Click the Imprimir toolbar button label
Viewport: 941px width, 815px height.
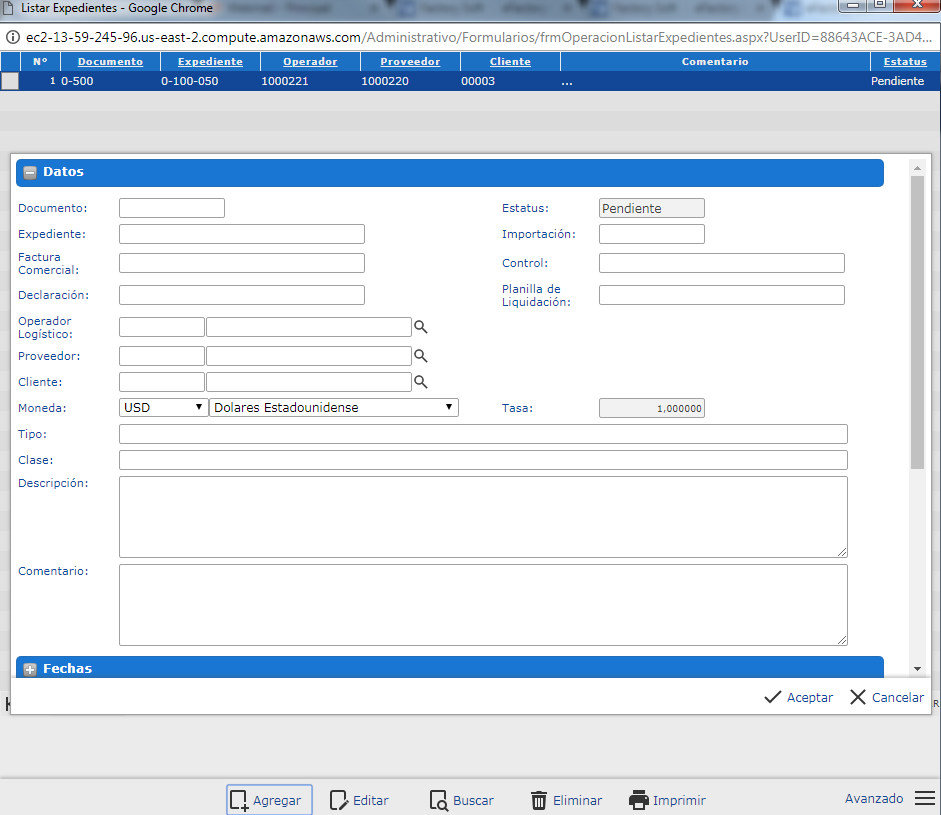coord(679,801)
